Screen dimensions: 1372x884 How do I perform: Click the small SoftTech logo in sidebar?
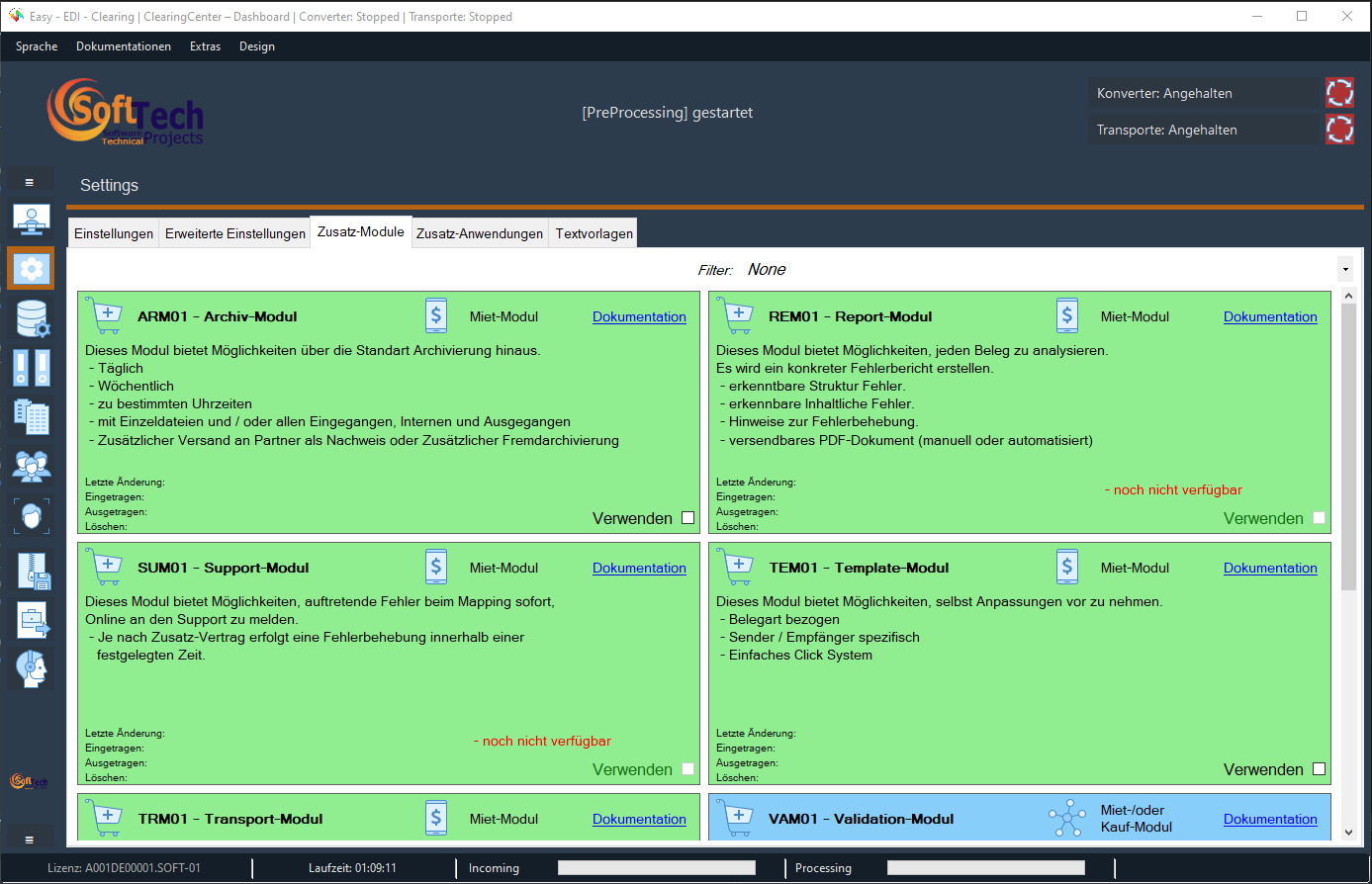click(x=29, y=782)
